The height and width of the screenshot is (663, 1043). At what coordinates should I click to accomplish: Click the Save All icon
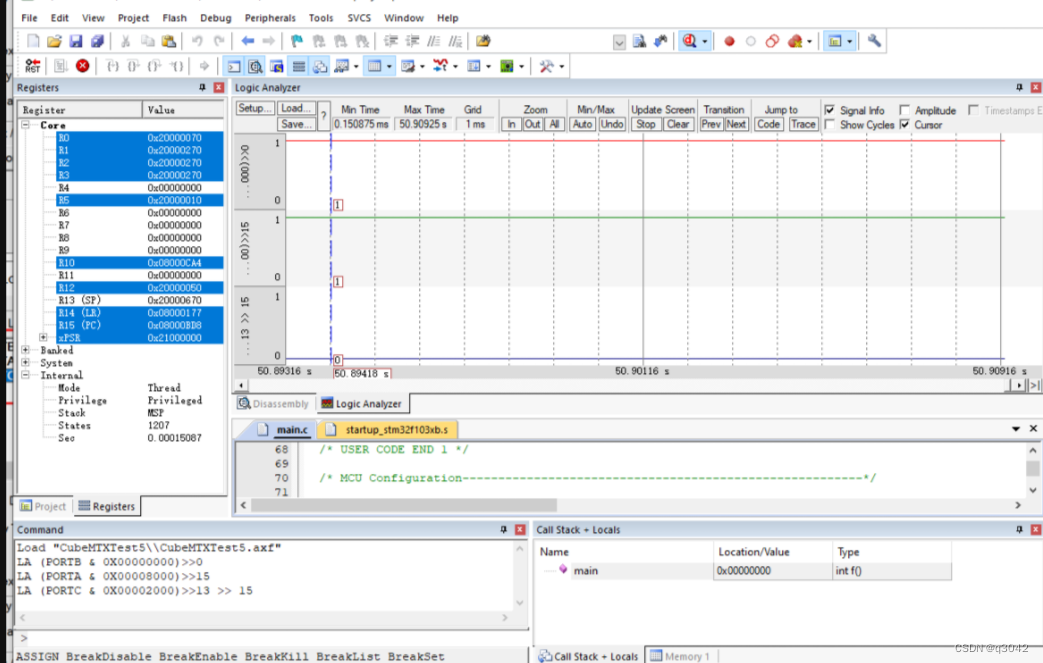[x=97, y=41]
